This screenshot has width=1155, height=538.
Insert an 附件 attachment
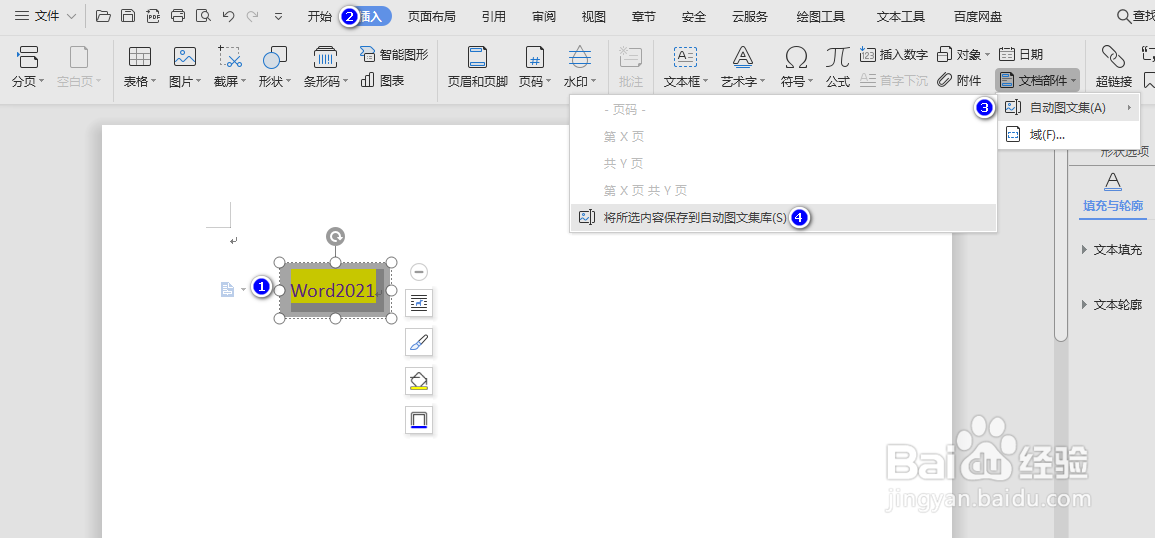[960, 80]
